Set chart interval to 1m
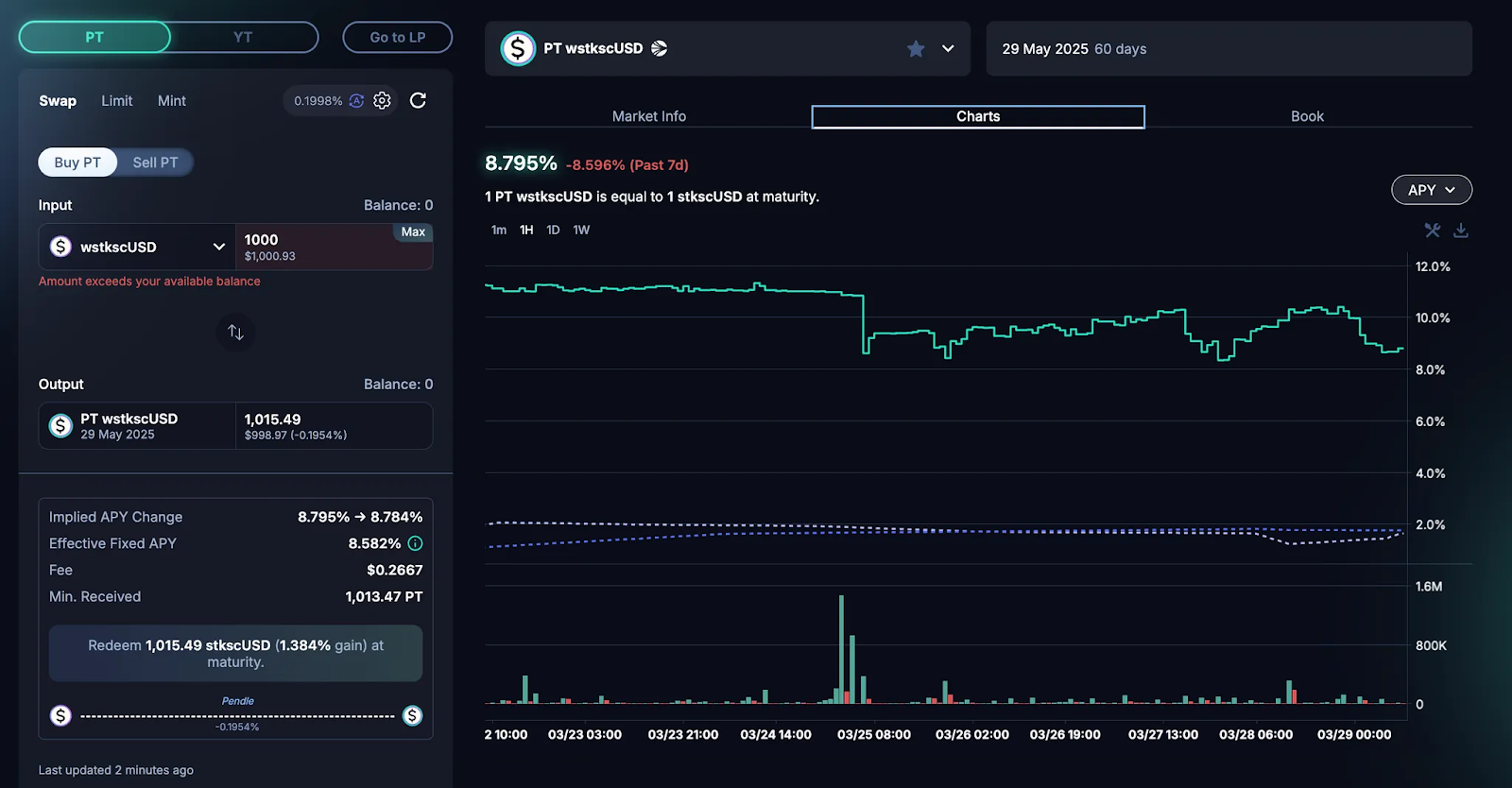Screen dimensions: 1512x788 coord(499,230)
